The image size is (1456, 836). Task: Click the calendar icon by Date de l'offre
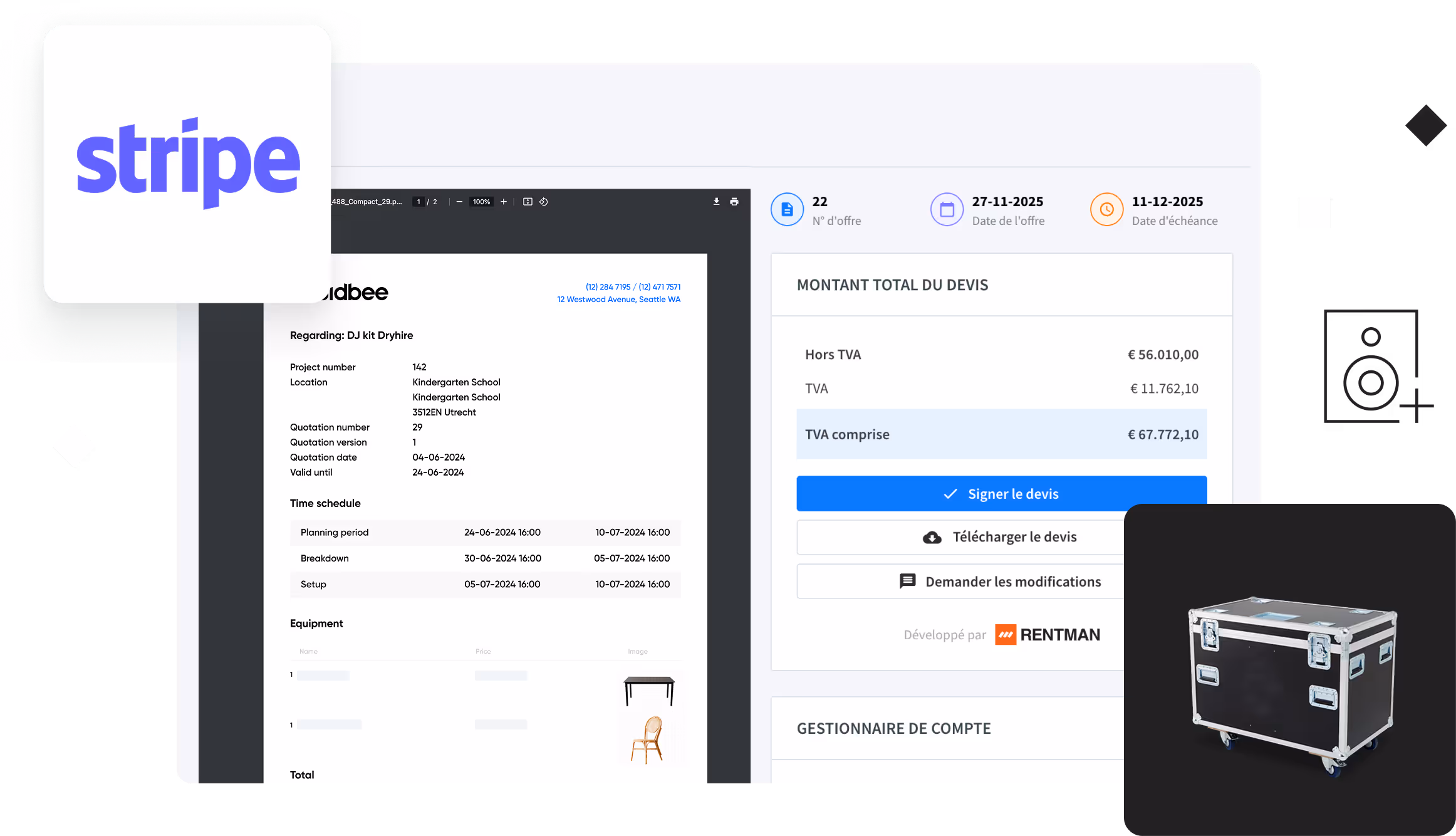[x=947, y=209]
